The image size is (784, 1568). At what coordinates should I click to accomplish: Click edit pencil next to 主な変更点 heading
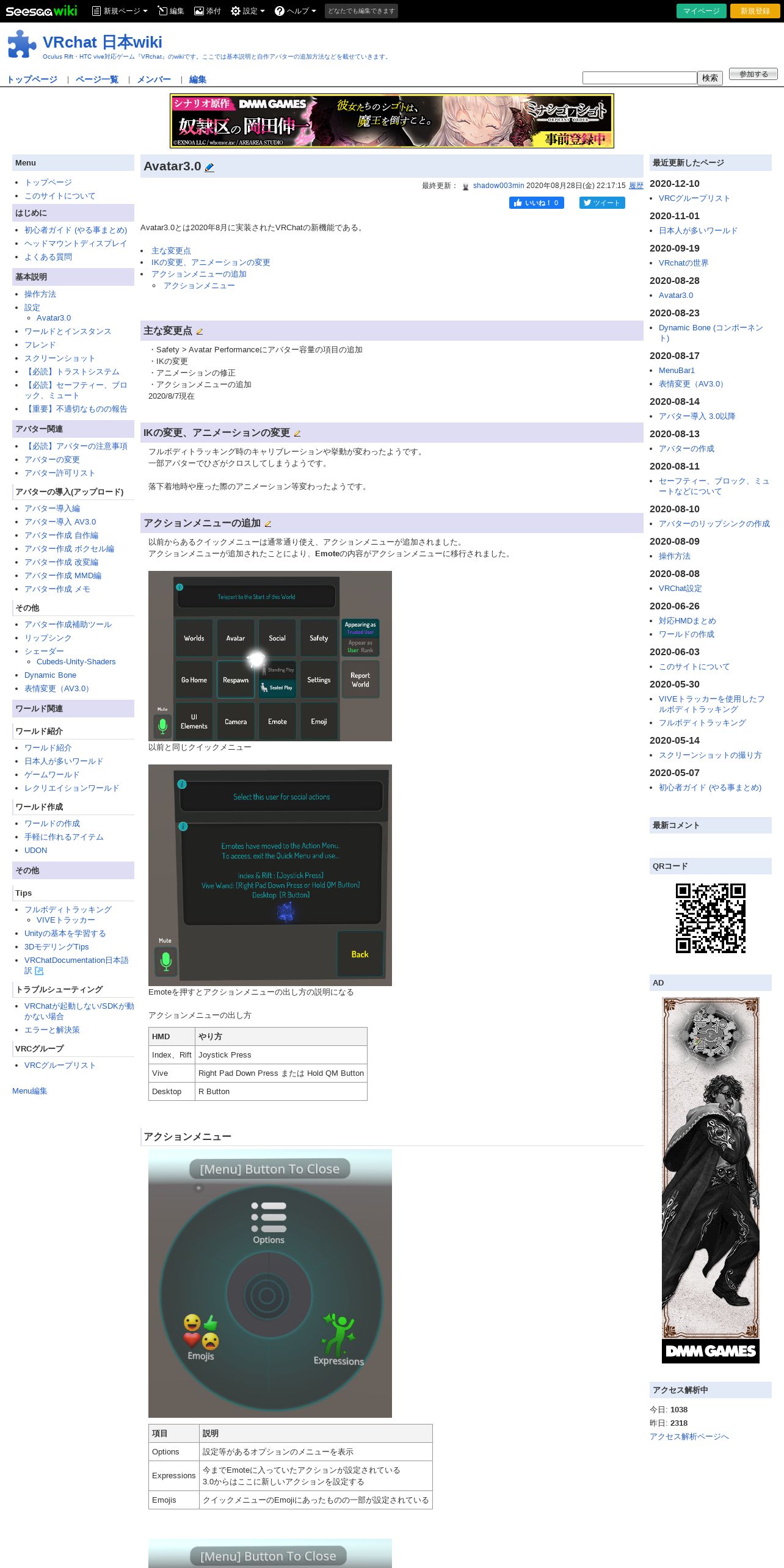[x=199, y=332]
